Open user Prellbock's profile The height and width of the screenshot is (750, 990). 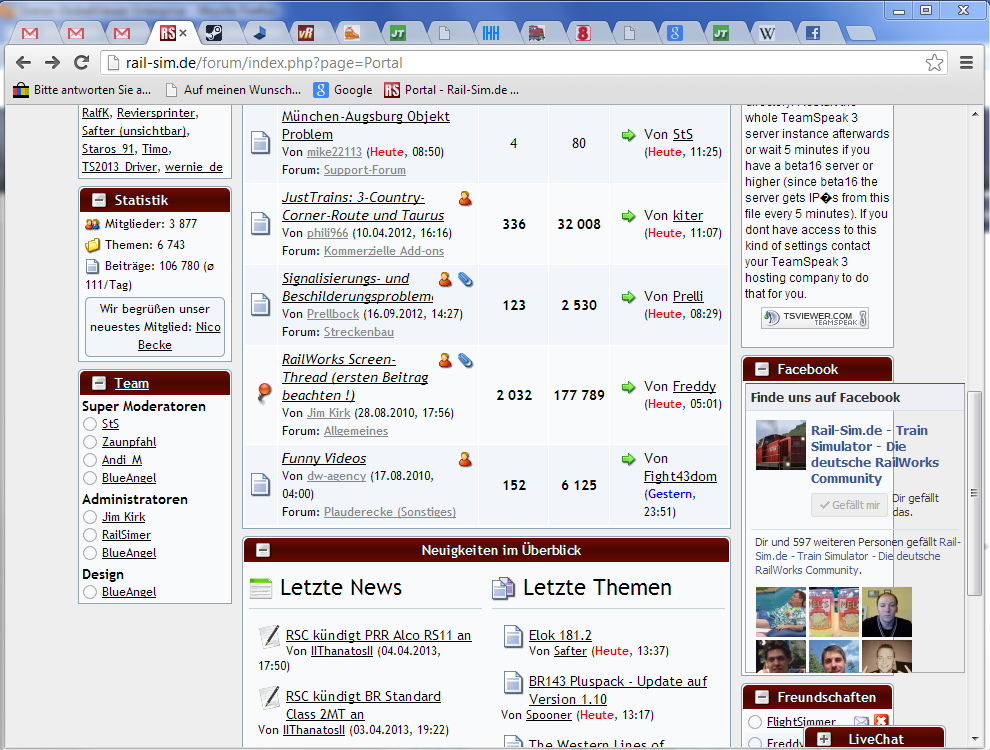(x=333, y=314)
